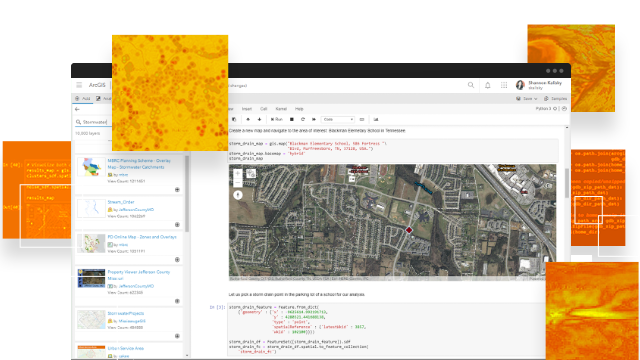Open the Insert menu
This screenshot has height=360, width=640.
[247, 109]
